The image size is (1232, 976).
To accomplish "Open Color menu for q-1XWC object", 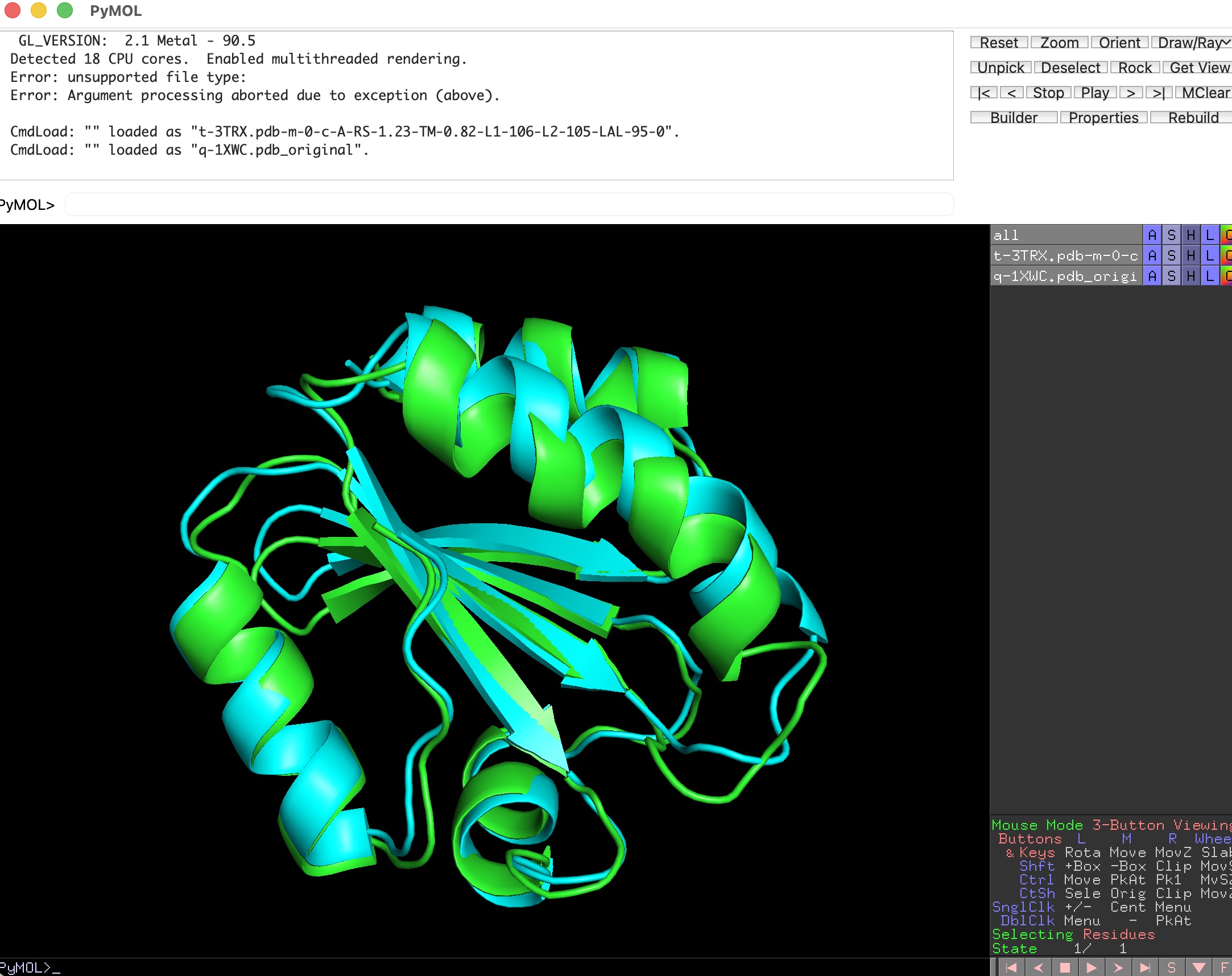I will pos(1226,276).
